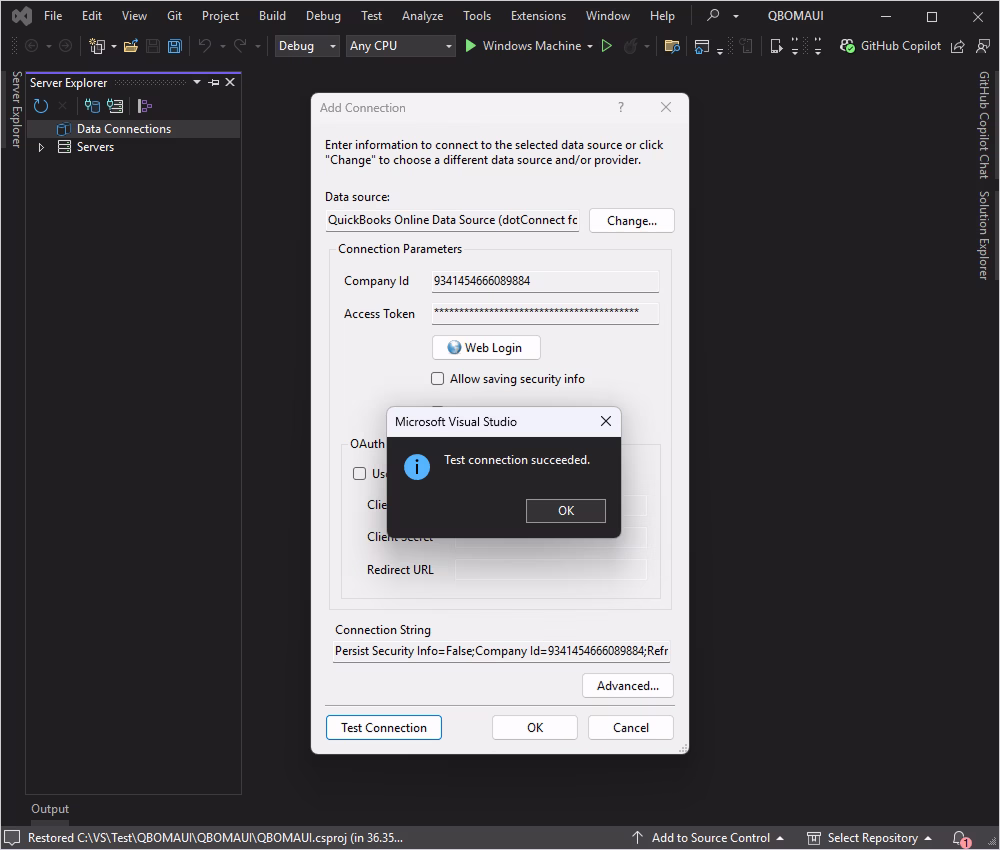The width and height of the screenshot is (1000, 850).
Task: Pin the Server Explorer panel (auto hide)
Action: point(214,82)
